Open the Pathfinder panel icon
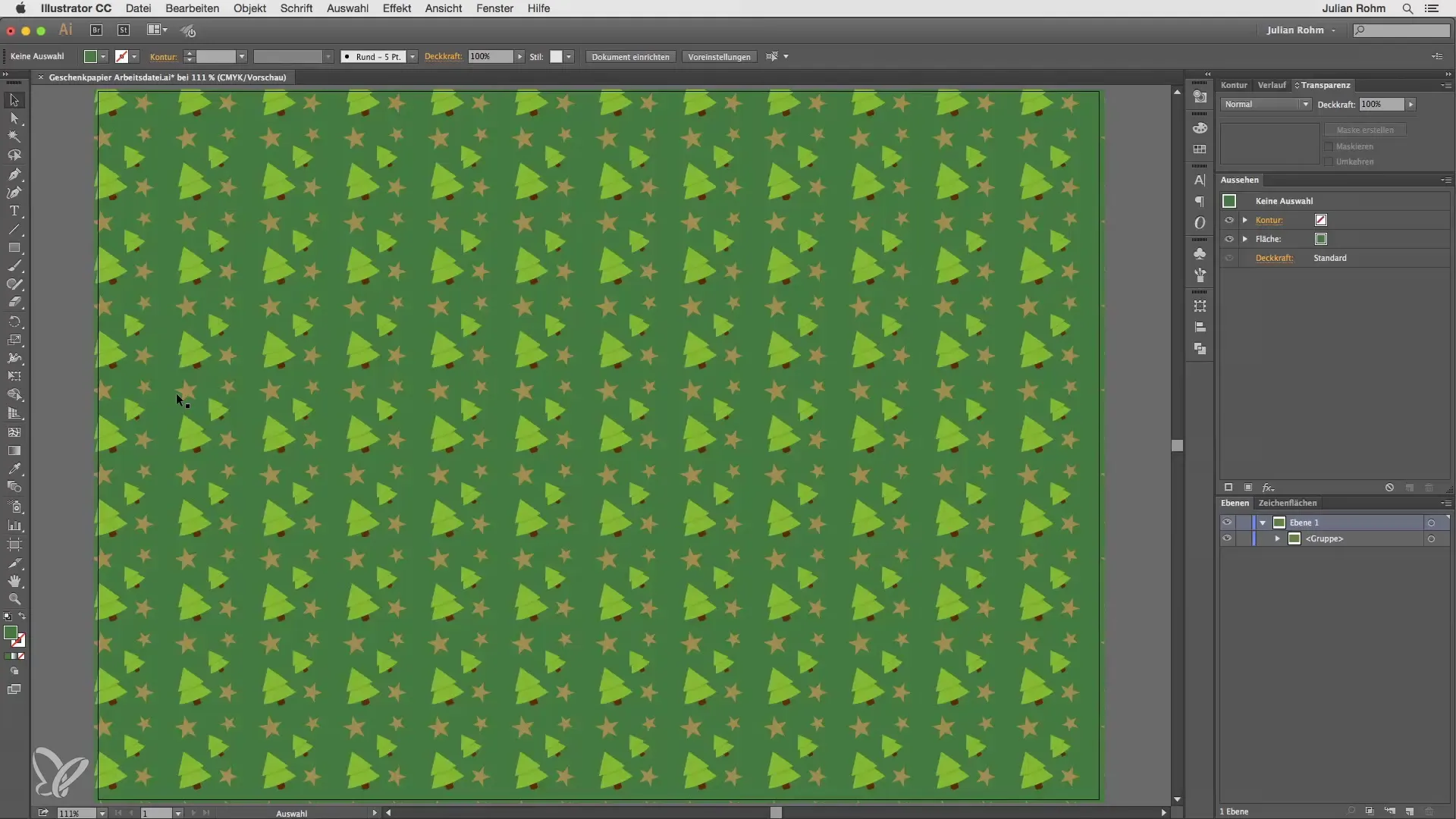Image resolution: width=1456 pixels, height=819 pixels. [1200, 349]
